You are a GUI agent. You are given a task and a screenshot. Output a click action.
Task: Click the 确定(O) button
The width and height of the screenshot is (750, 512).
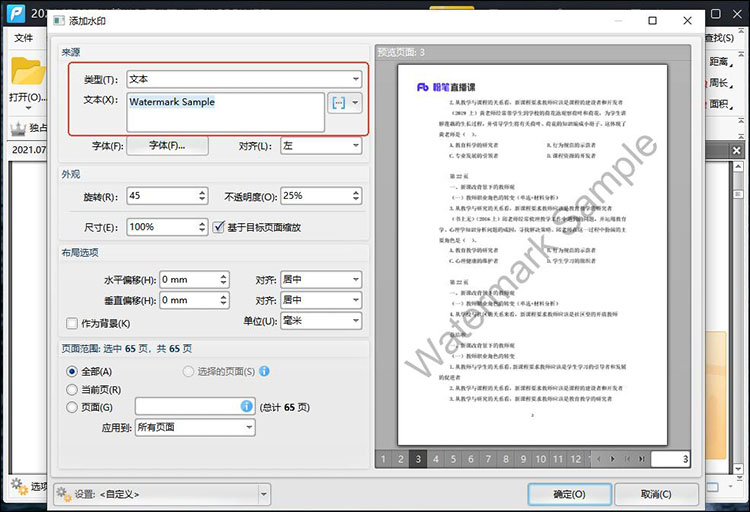569,494
